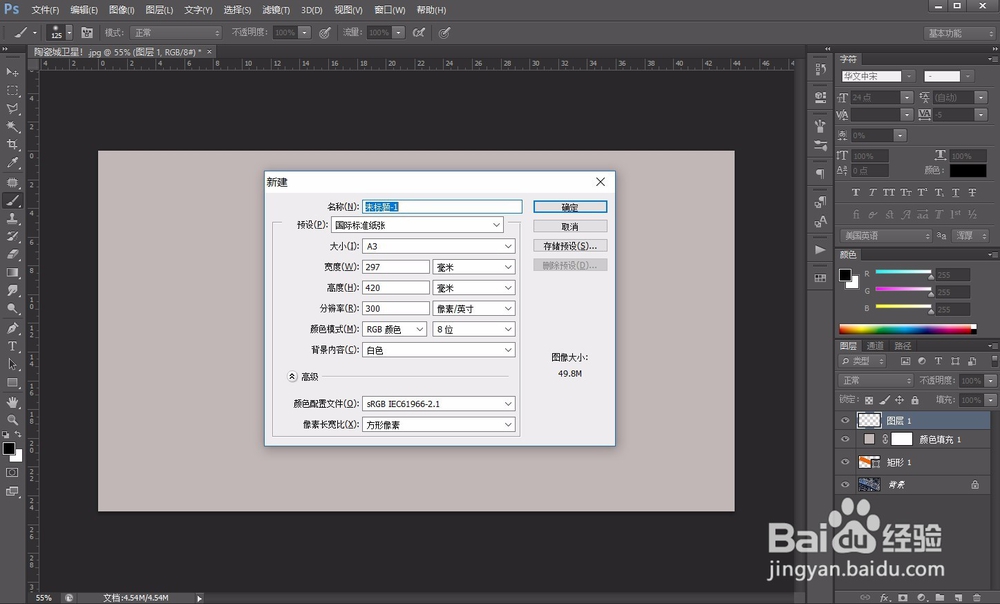
Task: Toggle lock all padlock
Action: click(915, 400)
